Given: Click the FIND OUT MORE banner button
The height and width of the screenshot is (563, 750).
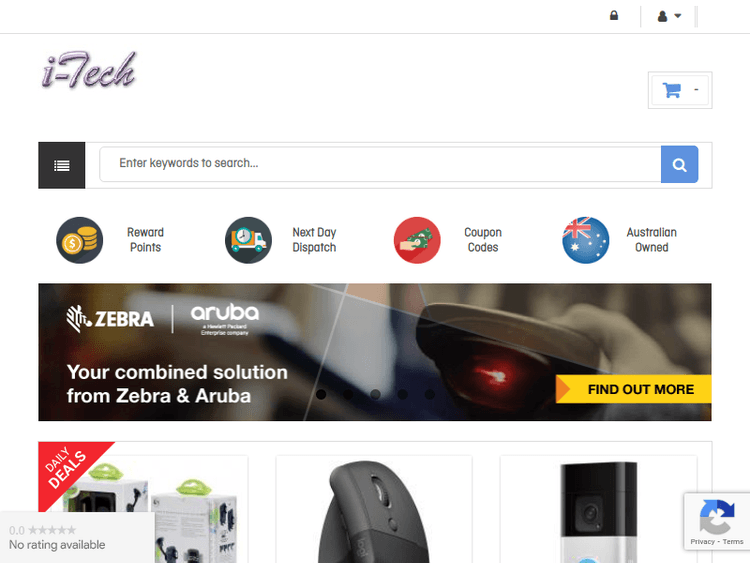Looking at the screenshot, I should coord(633,389).
